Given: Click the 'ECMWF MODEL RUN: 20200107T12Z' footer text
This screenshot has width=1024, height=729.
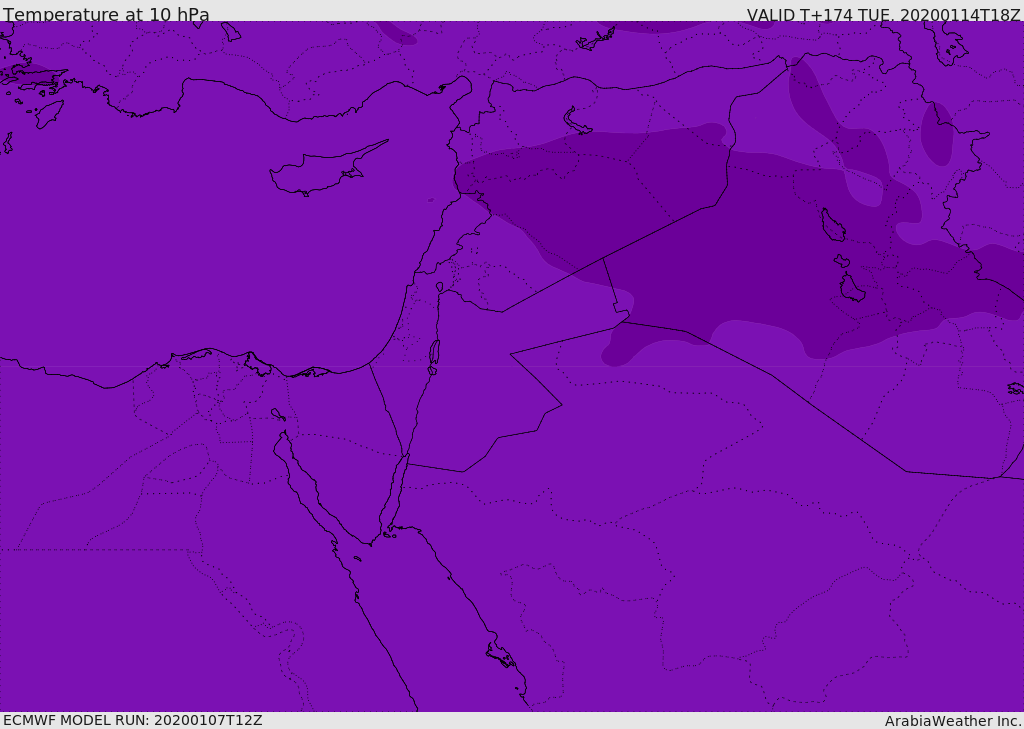Looking at the screenshot, I should 133,720.
